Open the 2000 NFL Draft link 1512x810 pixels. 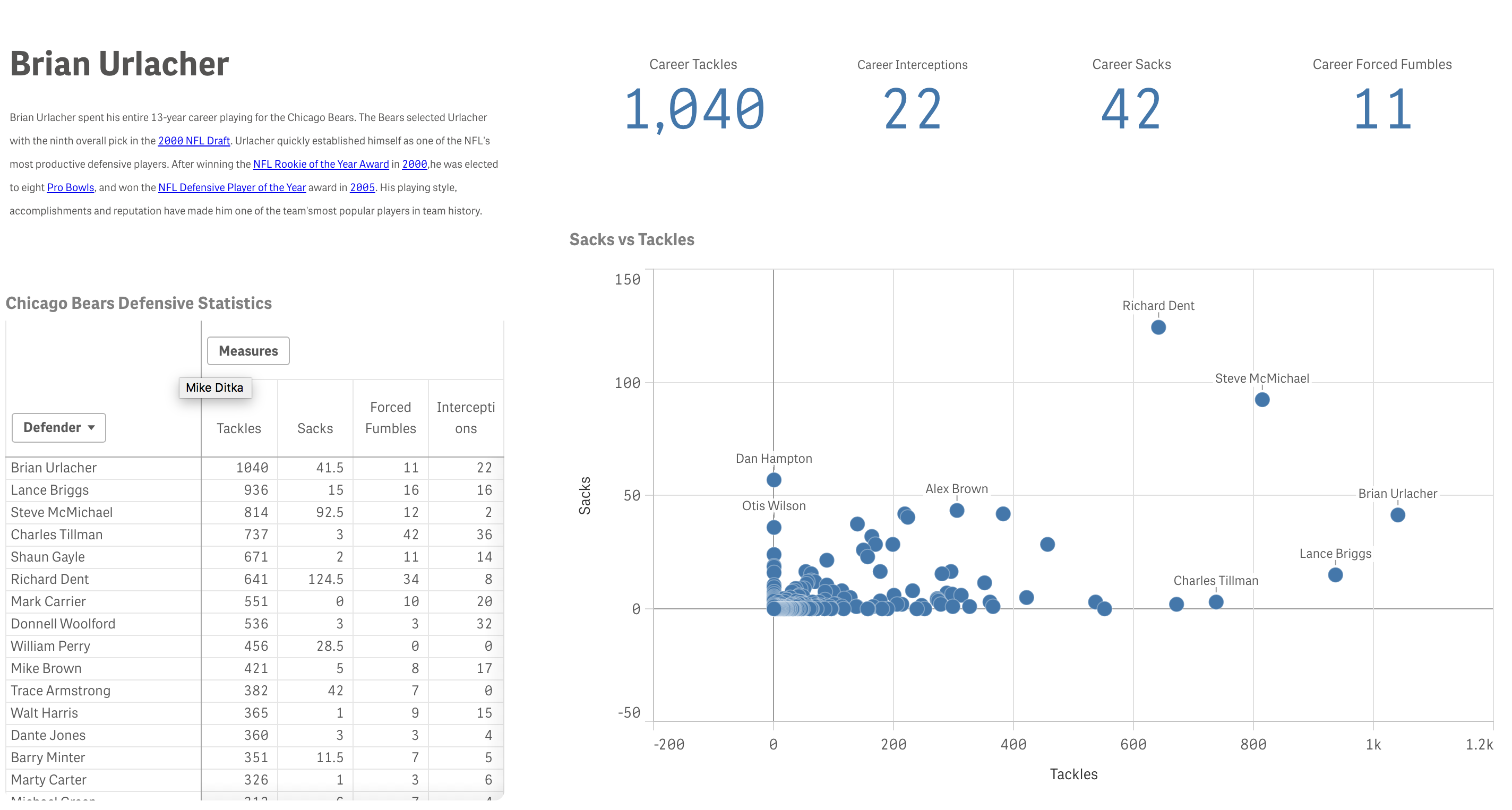click(194, 141)
